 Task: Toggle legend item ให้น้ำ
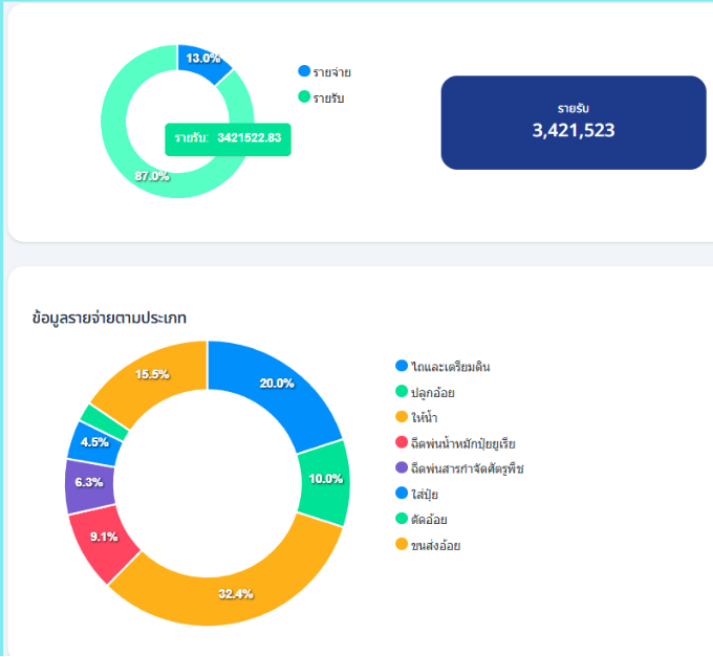(417, 417)
